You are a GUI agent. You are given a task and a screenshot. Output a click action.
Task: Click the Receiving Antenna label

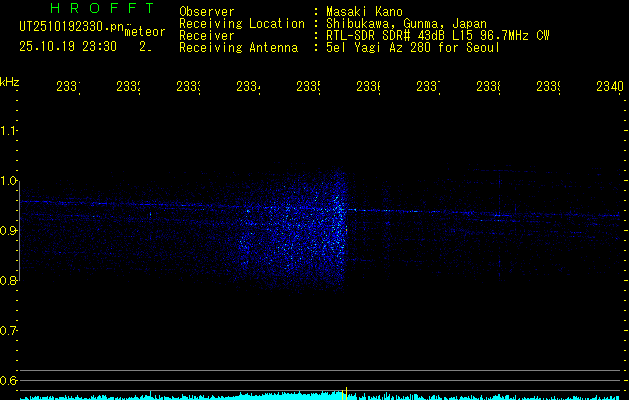pos(238,48)
